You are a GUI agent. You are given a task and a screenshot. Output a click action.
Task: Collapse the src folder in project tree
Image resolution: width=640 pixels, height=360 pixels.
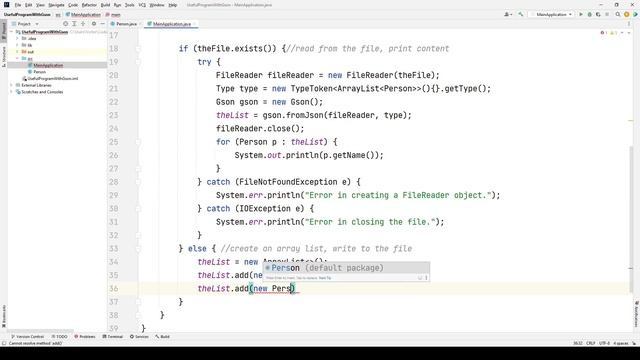pyautogui.click(x=17, y=58)
